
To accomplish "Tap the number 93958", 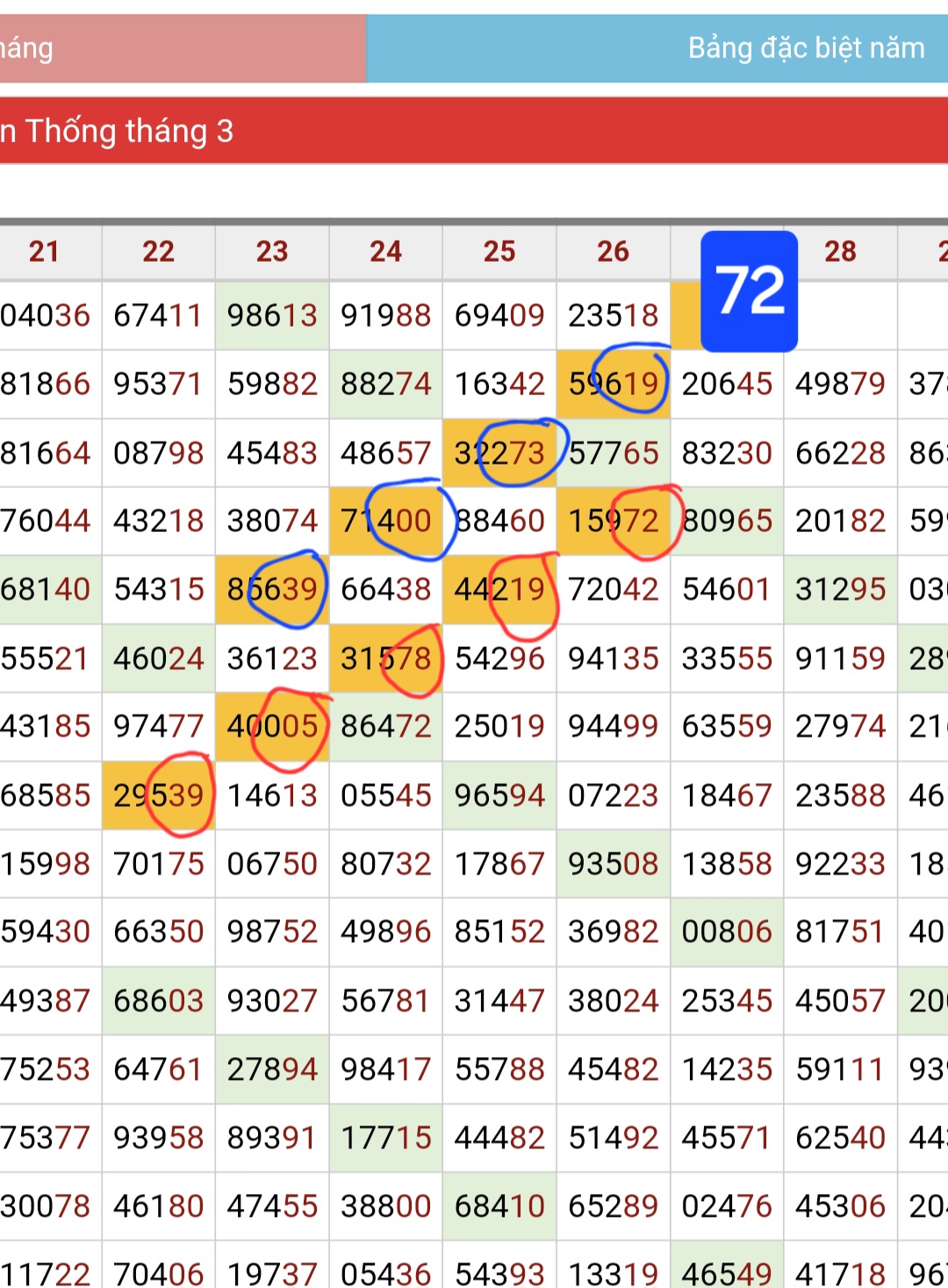I will tap(159, 1138).
